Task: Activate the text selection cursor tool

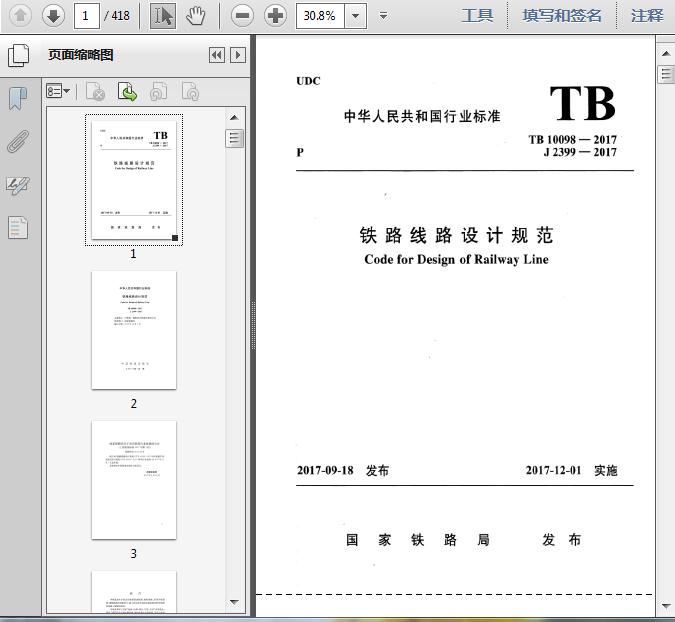Action: tap(163, 16)
